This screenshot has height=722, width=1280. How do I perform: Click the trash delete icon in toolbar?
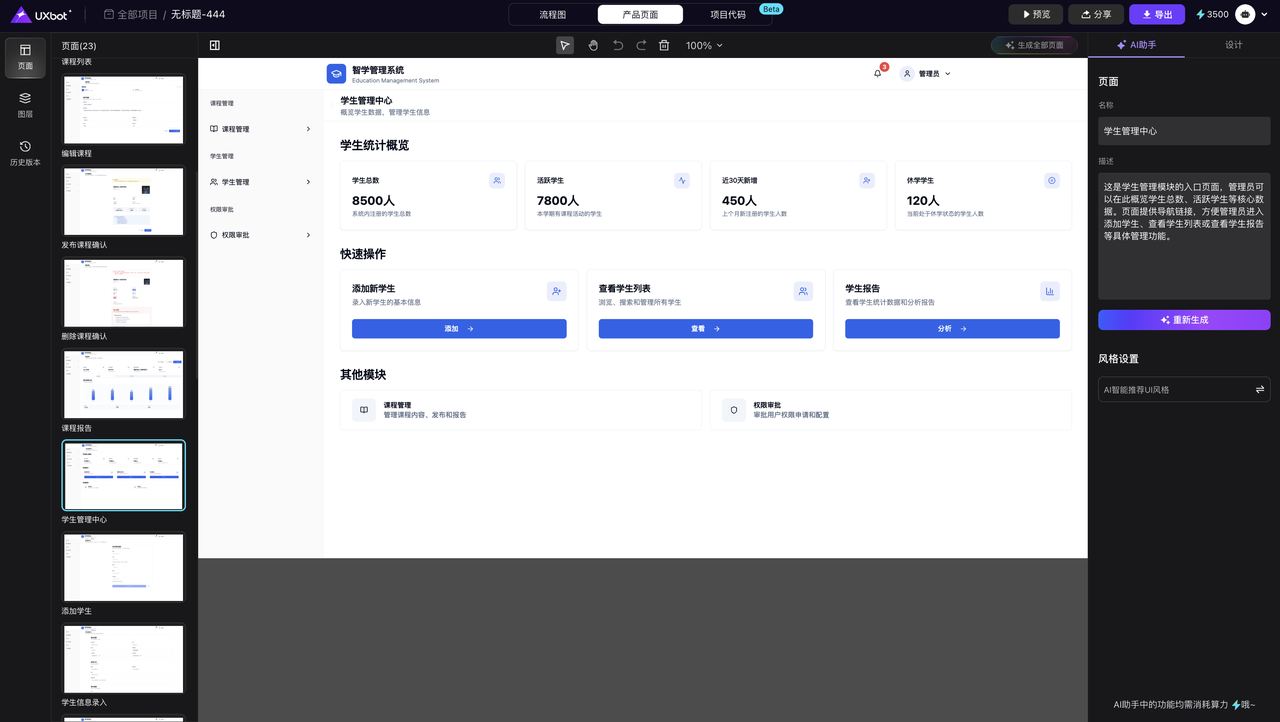coord(664,45)
